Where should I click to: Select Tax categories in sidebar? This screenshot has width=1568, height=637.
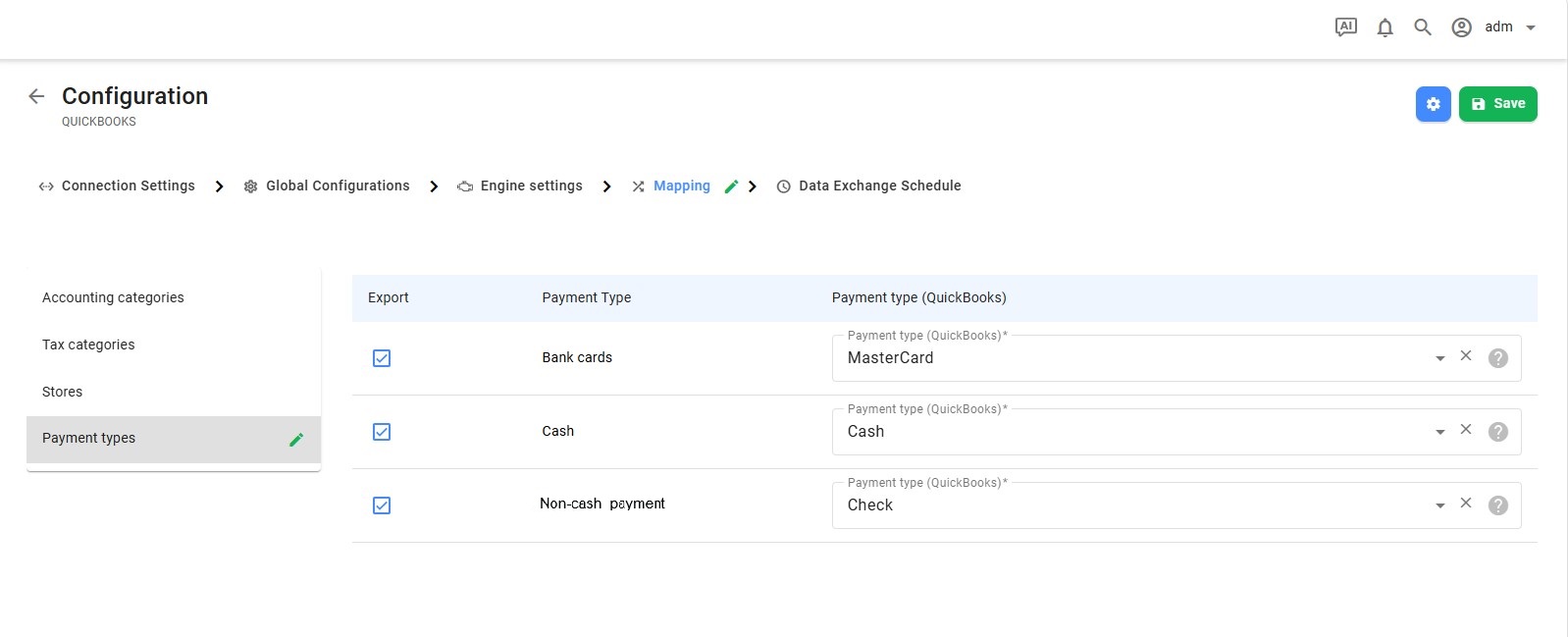pyautogui.click(x=174, y=345)
